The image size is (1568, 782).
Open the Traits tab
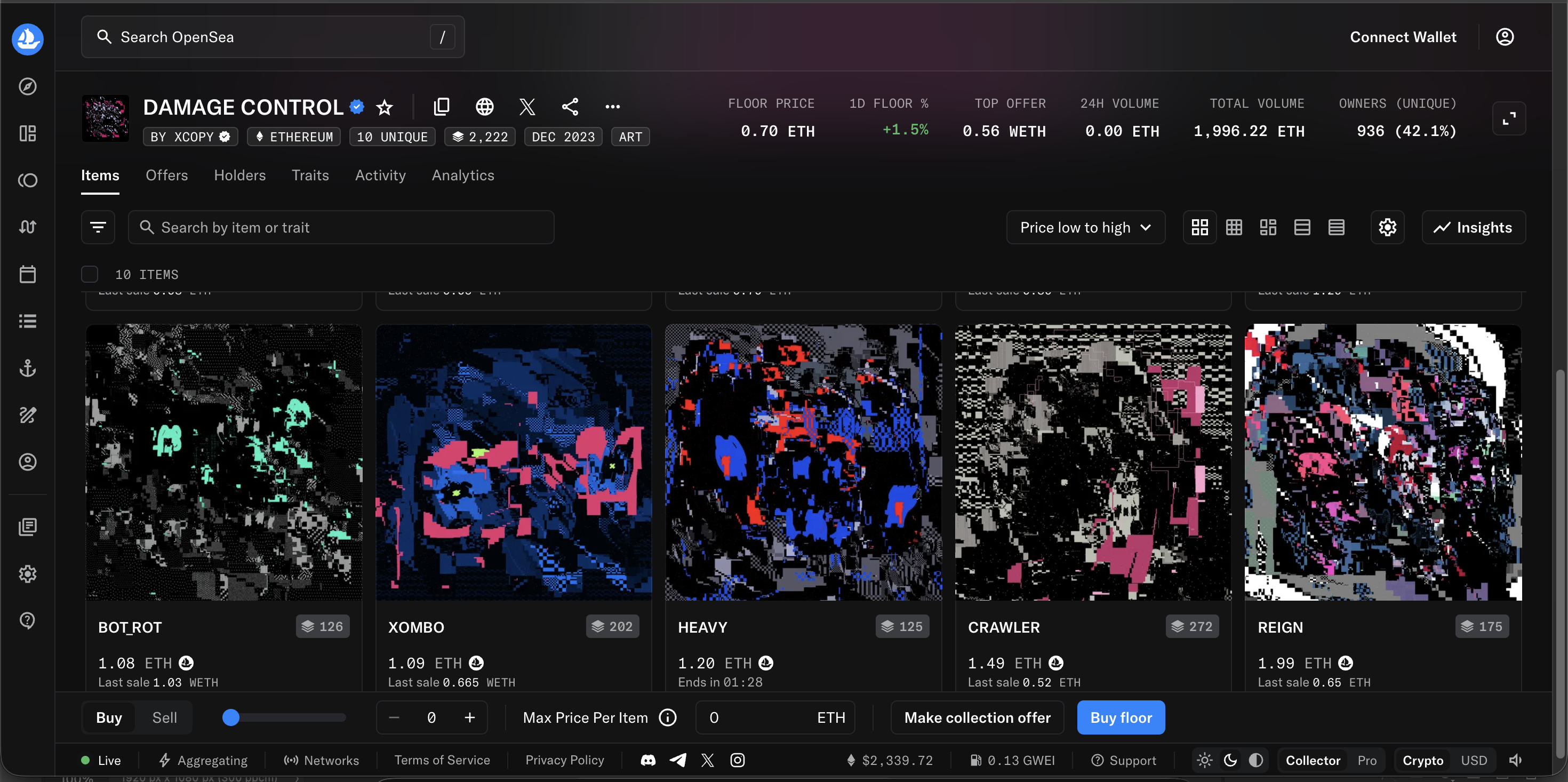pos(310,175)
